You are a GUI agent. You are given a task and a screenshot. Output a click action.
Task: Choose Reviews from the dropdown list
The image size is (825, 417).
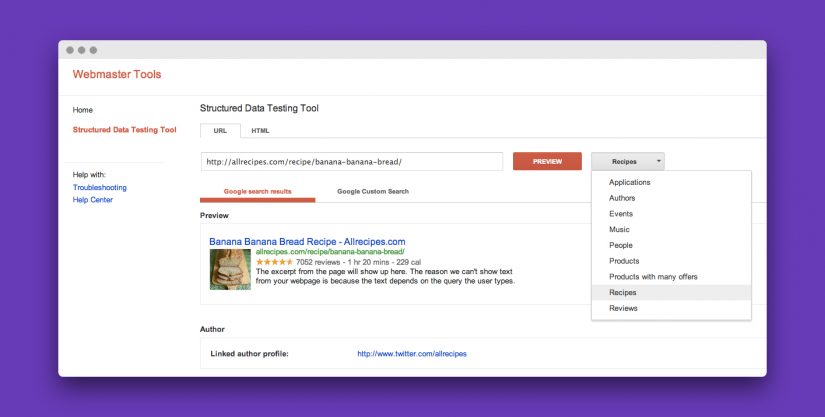623,308
